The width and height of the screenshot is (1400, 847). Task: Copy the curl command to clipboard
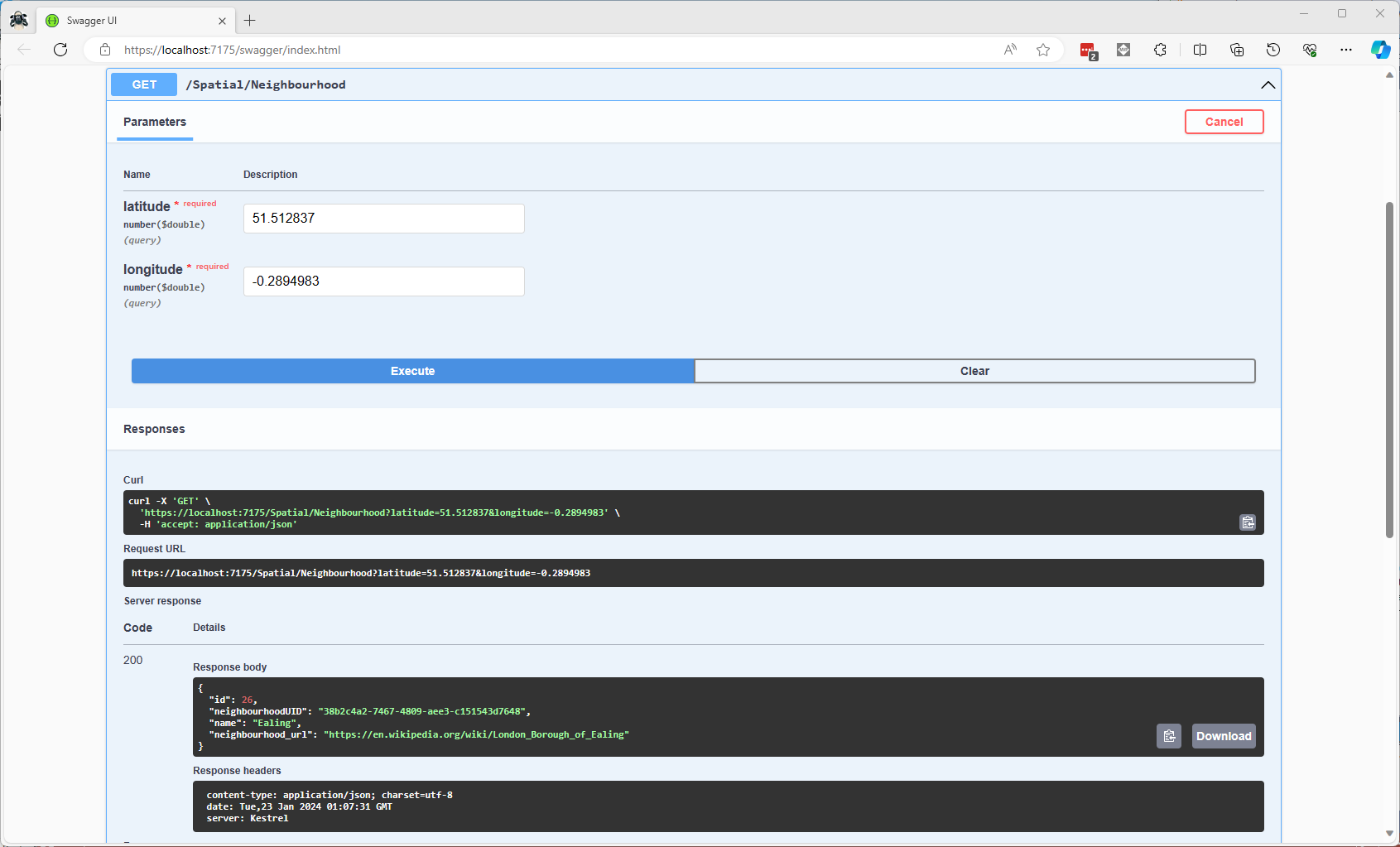coord(1247,522)
